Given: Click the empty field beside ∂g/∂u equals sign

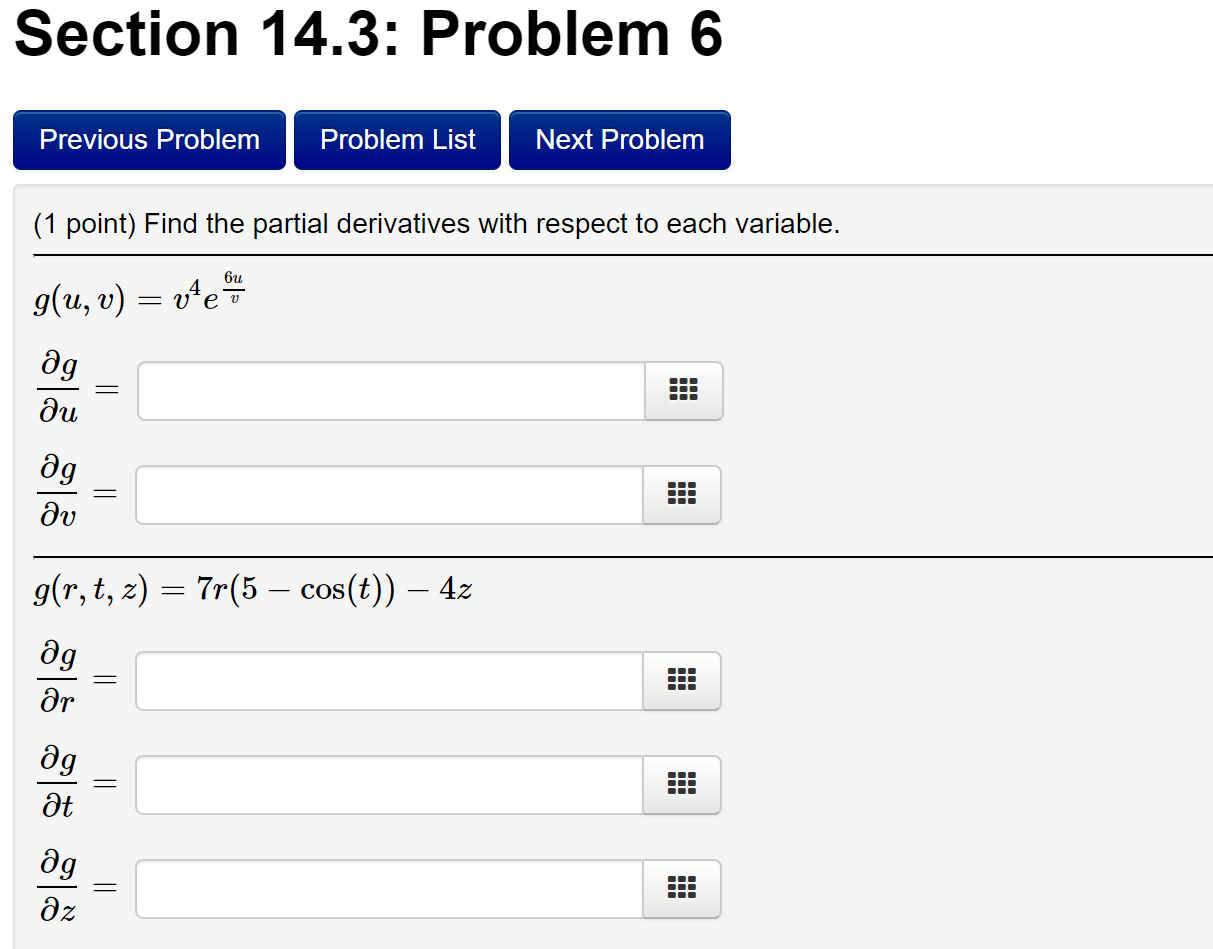Looking at the screenshot, I should click(390, 391).
